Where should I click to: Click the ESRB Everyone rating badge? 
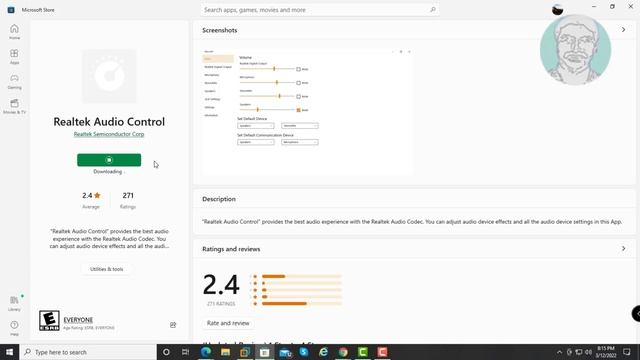coord(49,321)
